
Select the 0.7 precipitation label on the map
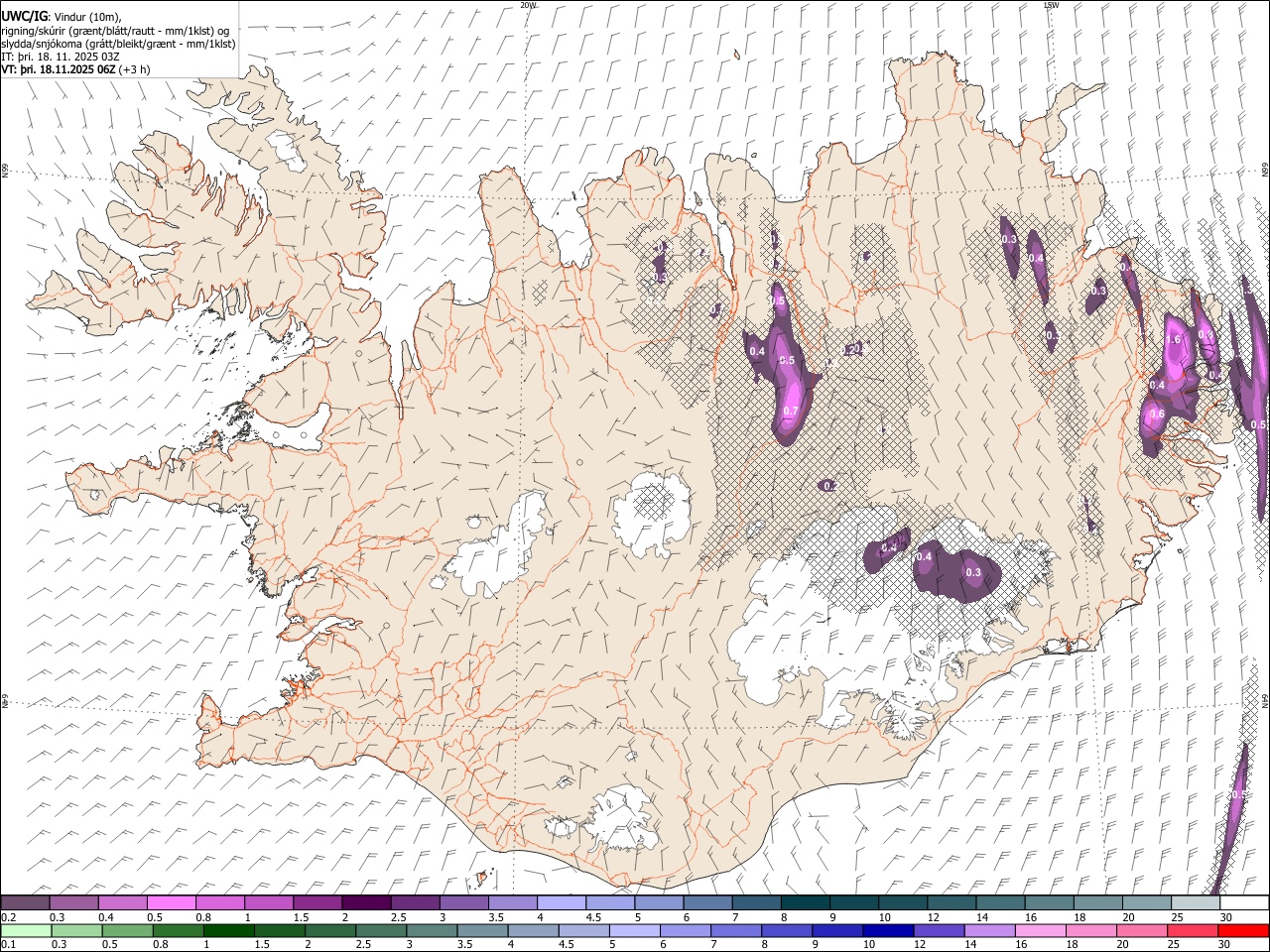pos(791,411)
